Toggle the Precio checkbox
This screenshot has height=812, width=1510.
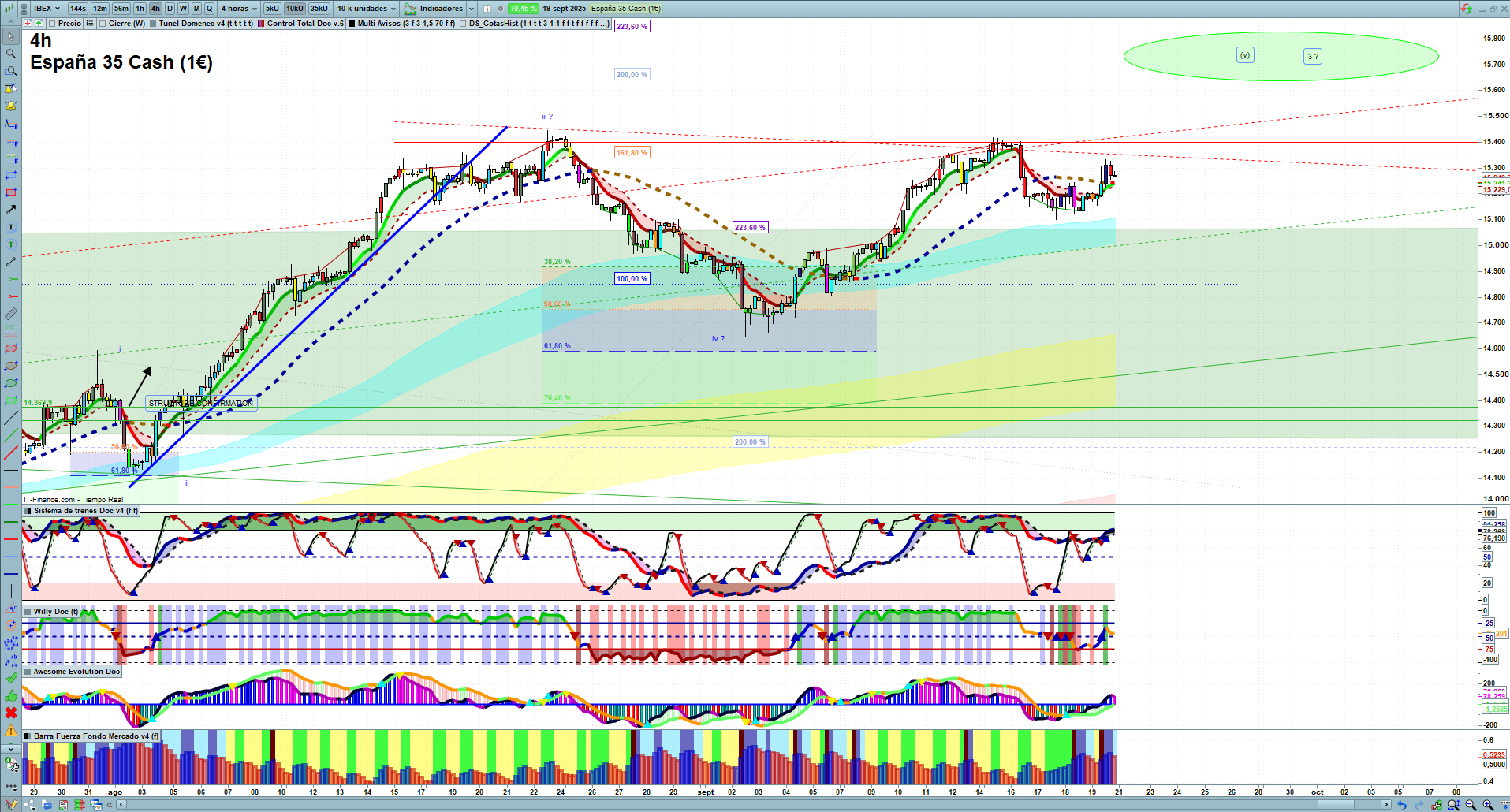click(52, 24)
